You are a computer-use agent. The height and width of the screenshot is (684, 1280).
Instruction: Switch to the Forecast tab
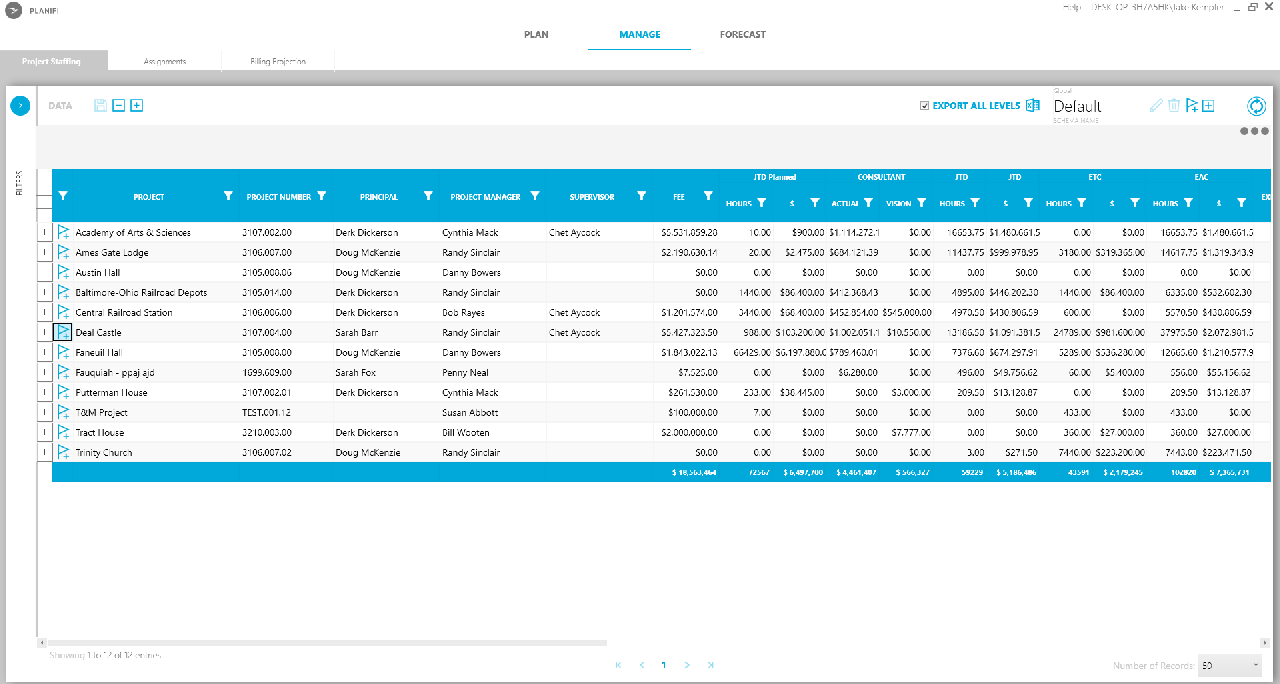click(x=743, y=34)
